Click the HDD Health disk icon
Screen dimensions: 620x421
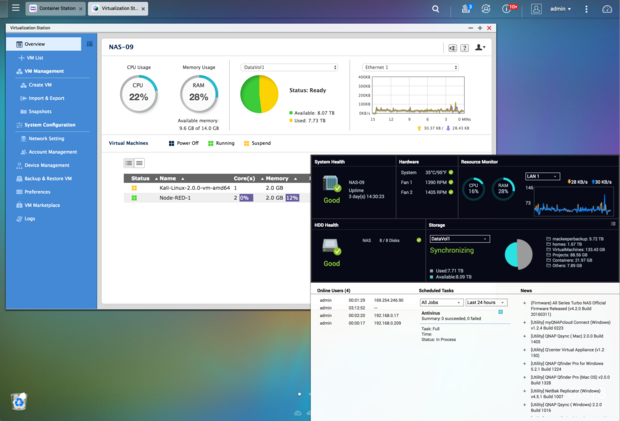(x=331, y=247)
